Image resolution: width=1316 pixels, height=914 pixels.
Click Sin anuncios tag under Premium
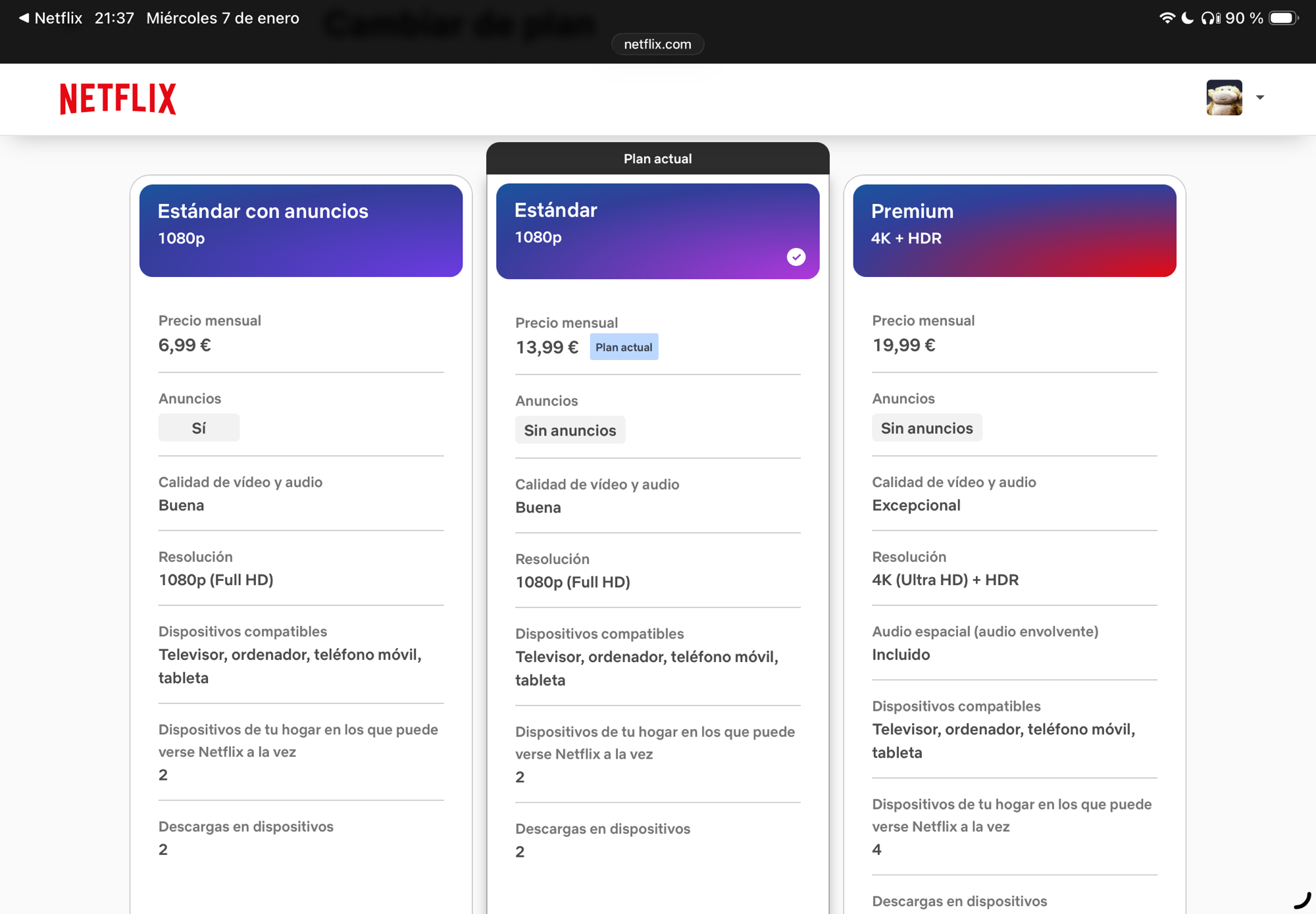(x=926, y=428)
